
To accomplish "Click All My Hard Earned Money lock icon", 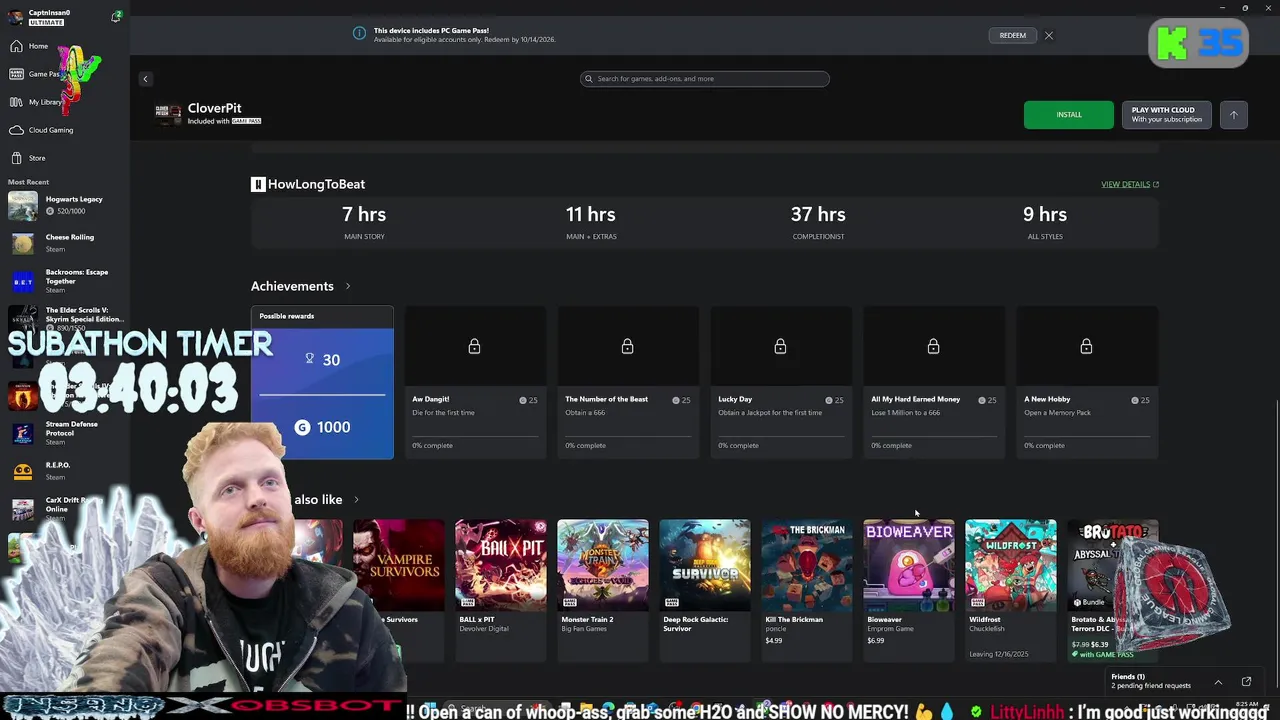I will point(933,346).
